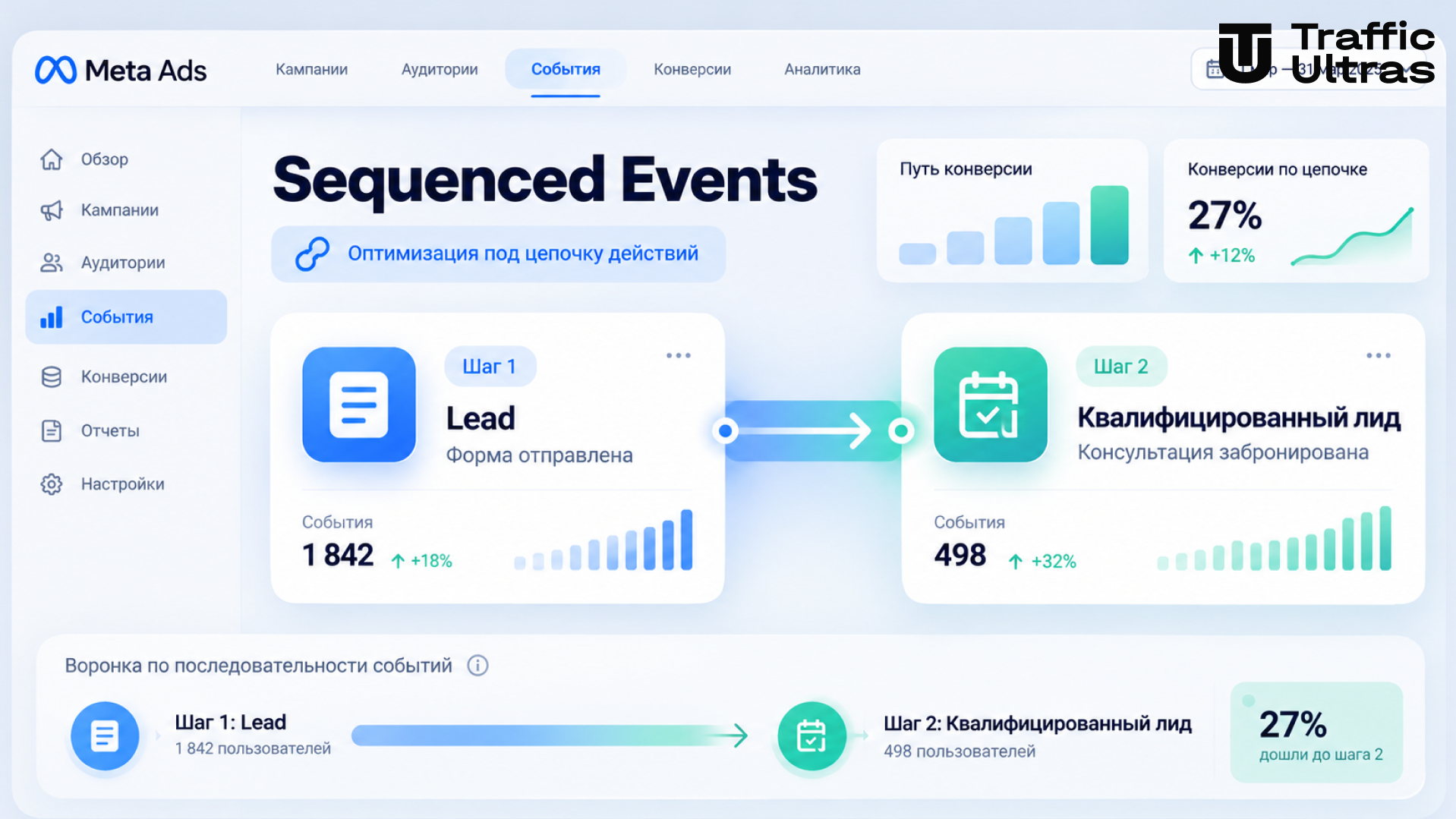The height and width of the screenshot is (819, 1456).
Task: Click the 1 842 пользователей label
Action: [x=253, y=748]
